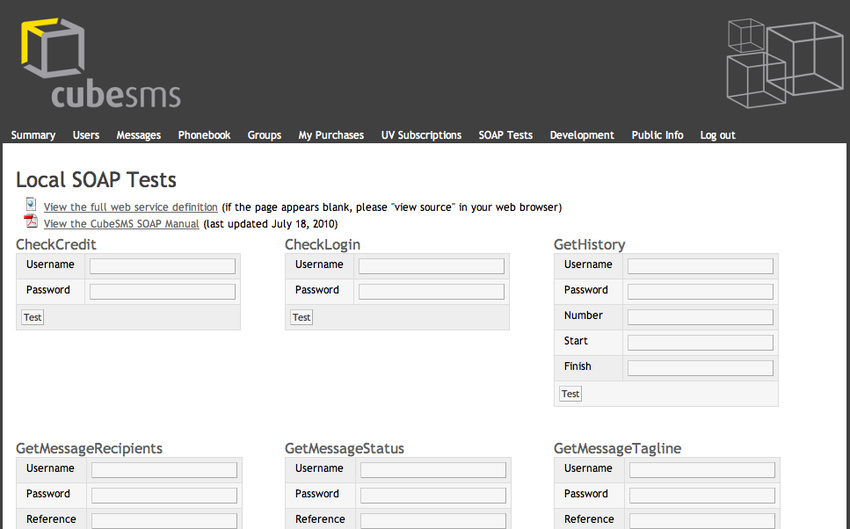Click Log out
Image resolution: width=850 pixels, height=529 pixels.
pos(718,135)
